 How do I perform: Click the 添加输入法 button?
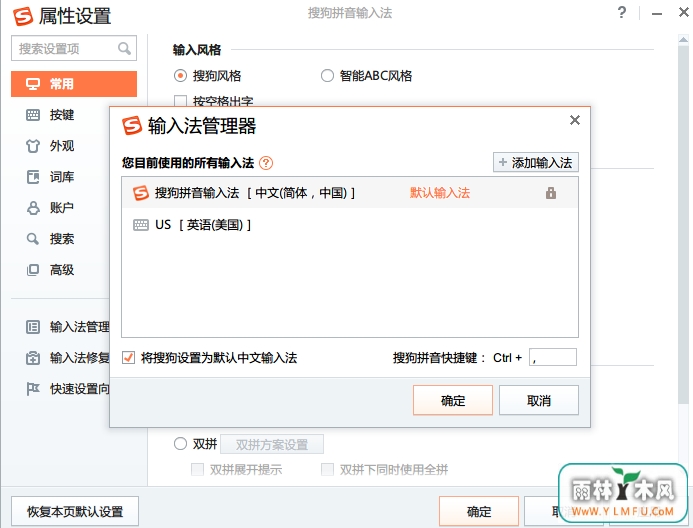click(536, 163)
